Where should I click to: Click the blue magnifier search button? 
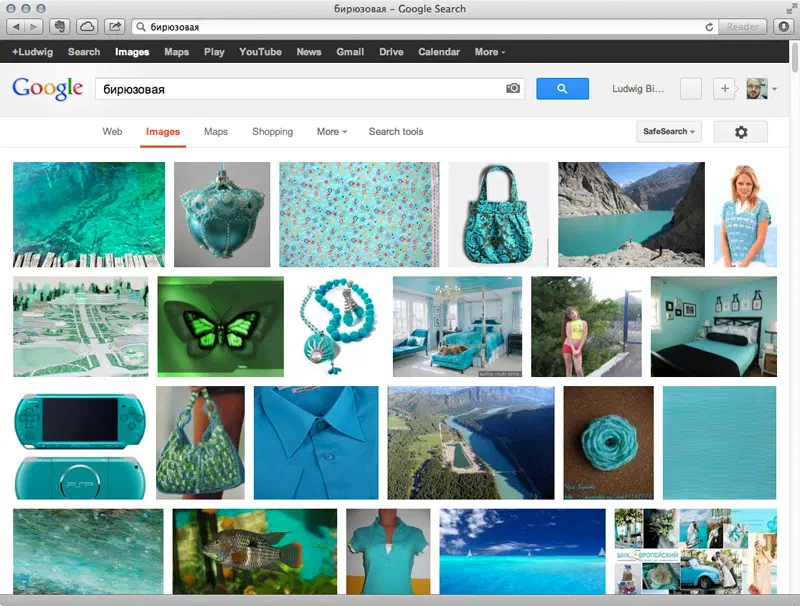tap(562, 89)
